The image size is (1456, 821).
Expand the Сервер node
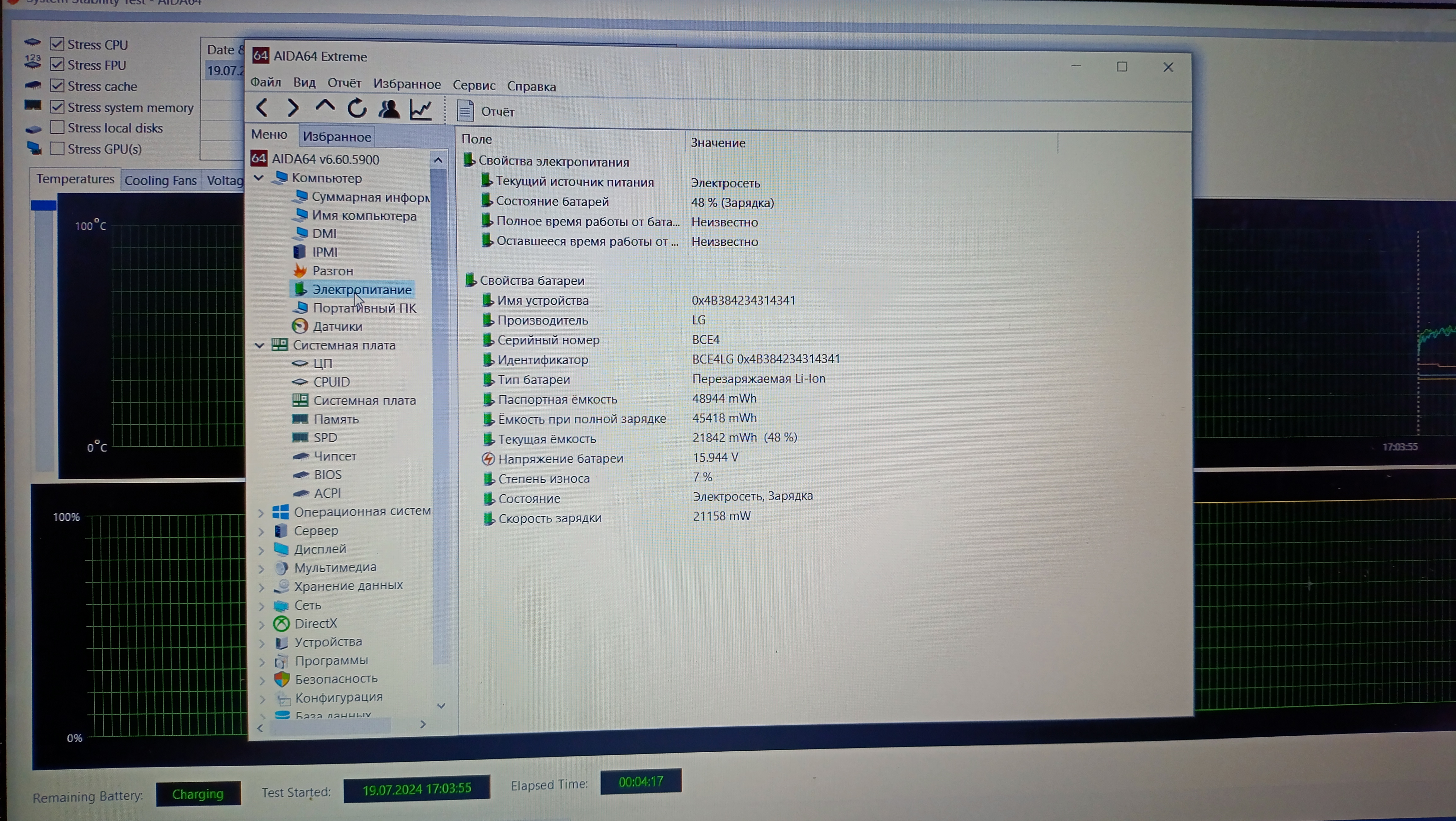tap(261, 531)
